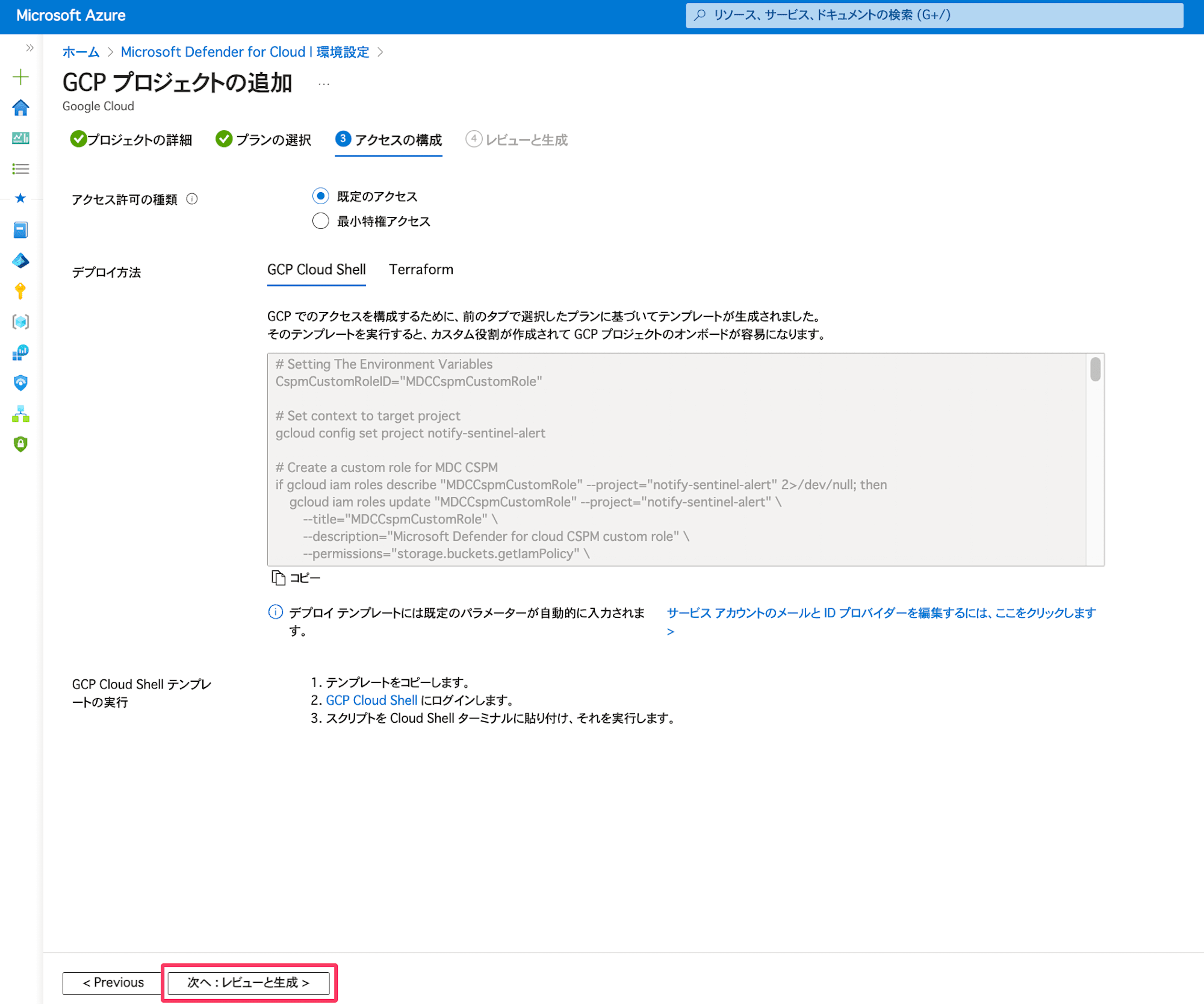
Task: Go to プランの選択 wizard step
Action: [263, 140]
